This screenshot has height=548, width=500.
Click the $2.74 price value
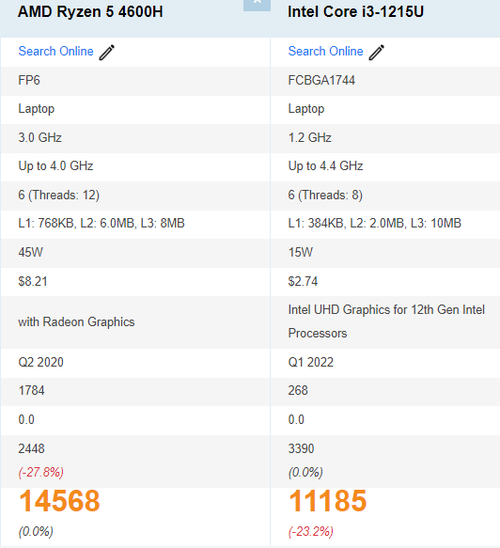303,281
